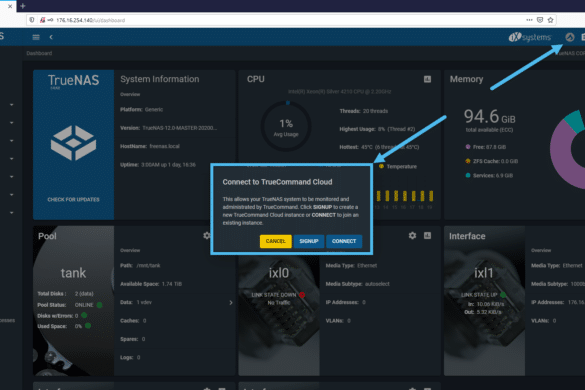
Task: Expand the third sidebar menu arrow
Action: coord(12,141)
